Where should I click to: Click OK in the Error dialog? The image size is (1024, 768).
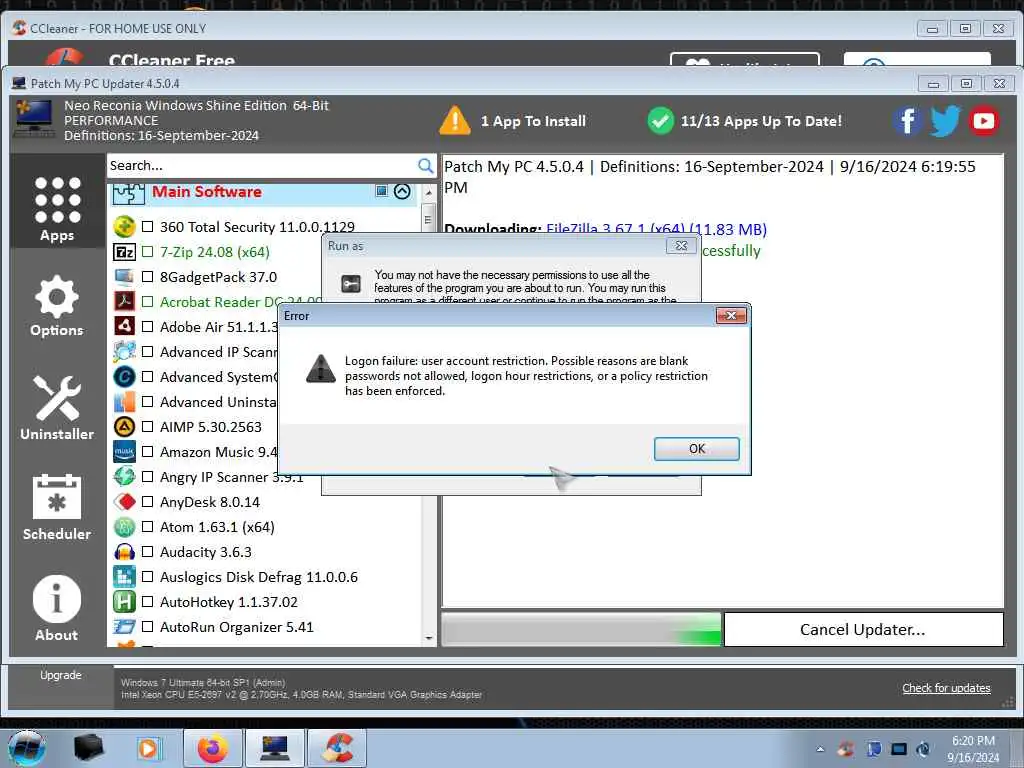click(697, 449)
